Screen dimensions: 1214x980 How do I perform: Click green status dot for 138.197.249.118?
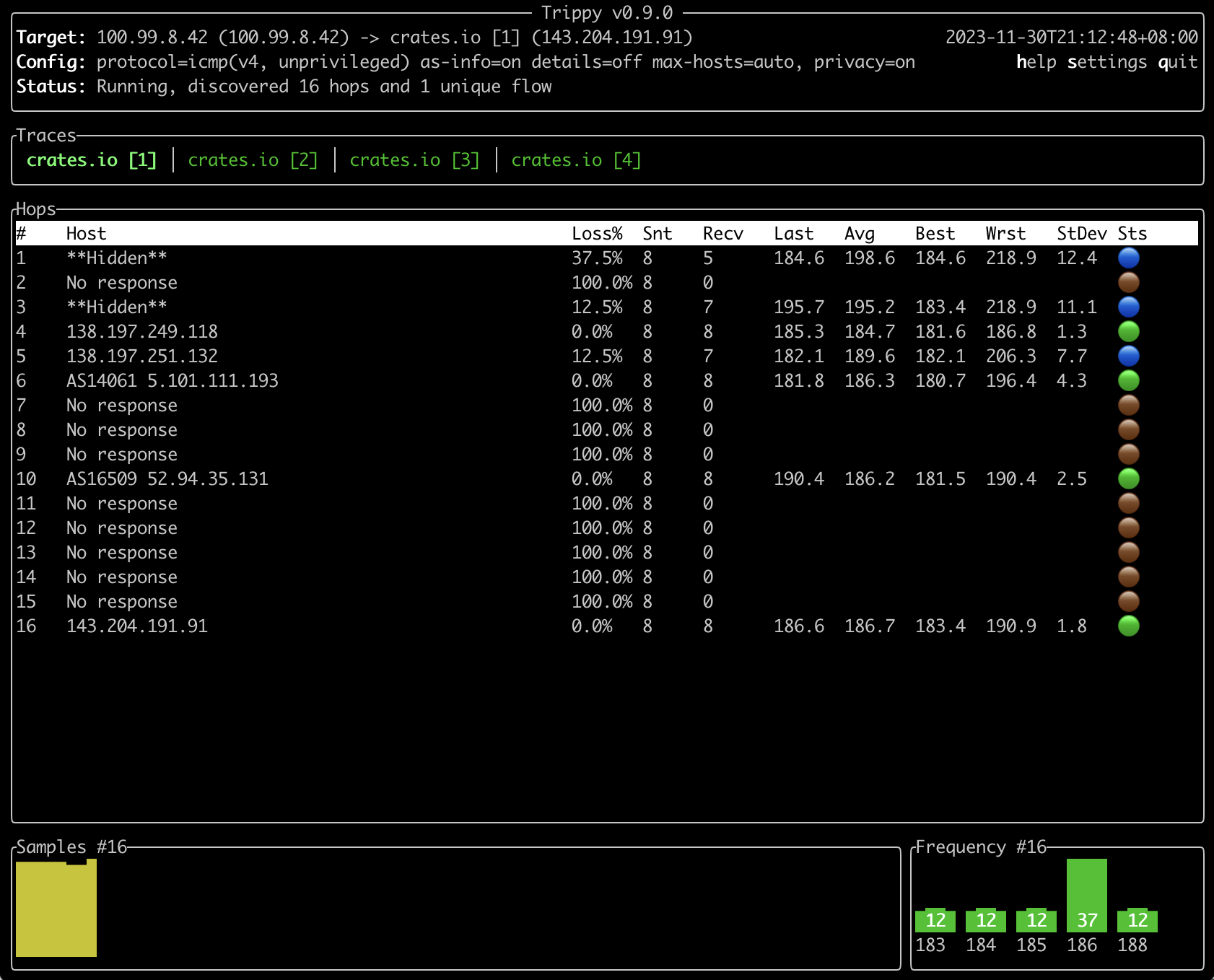(1129, 331)
